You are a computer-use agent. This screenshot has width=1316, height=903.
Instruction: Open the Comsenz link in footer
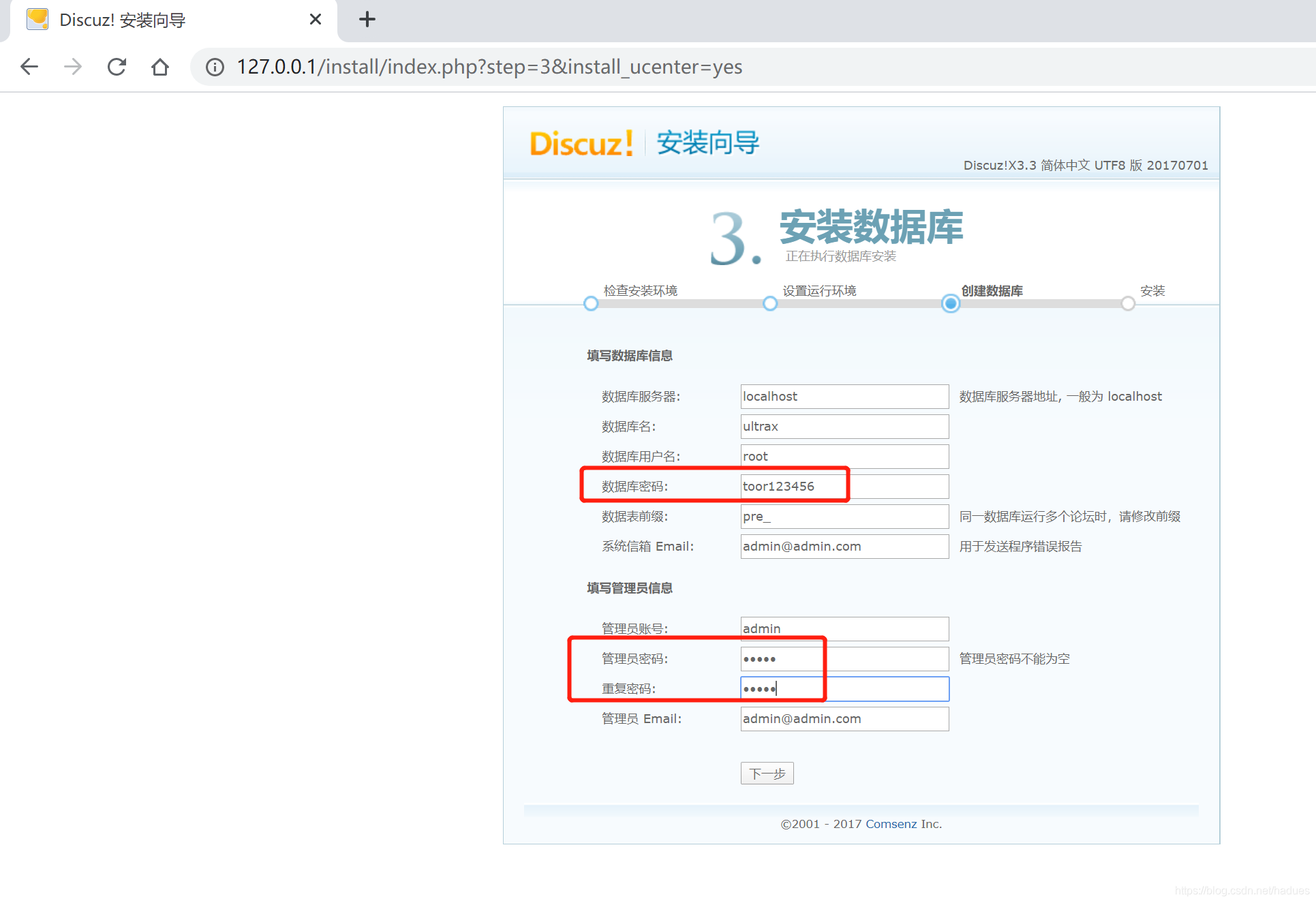point(891,824)
